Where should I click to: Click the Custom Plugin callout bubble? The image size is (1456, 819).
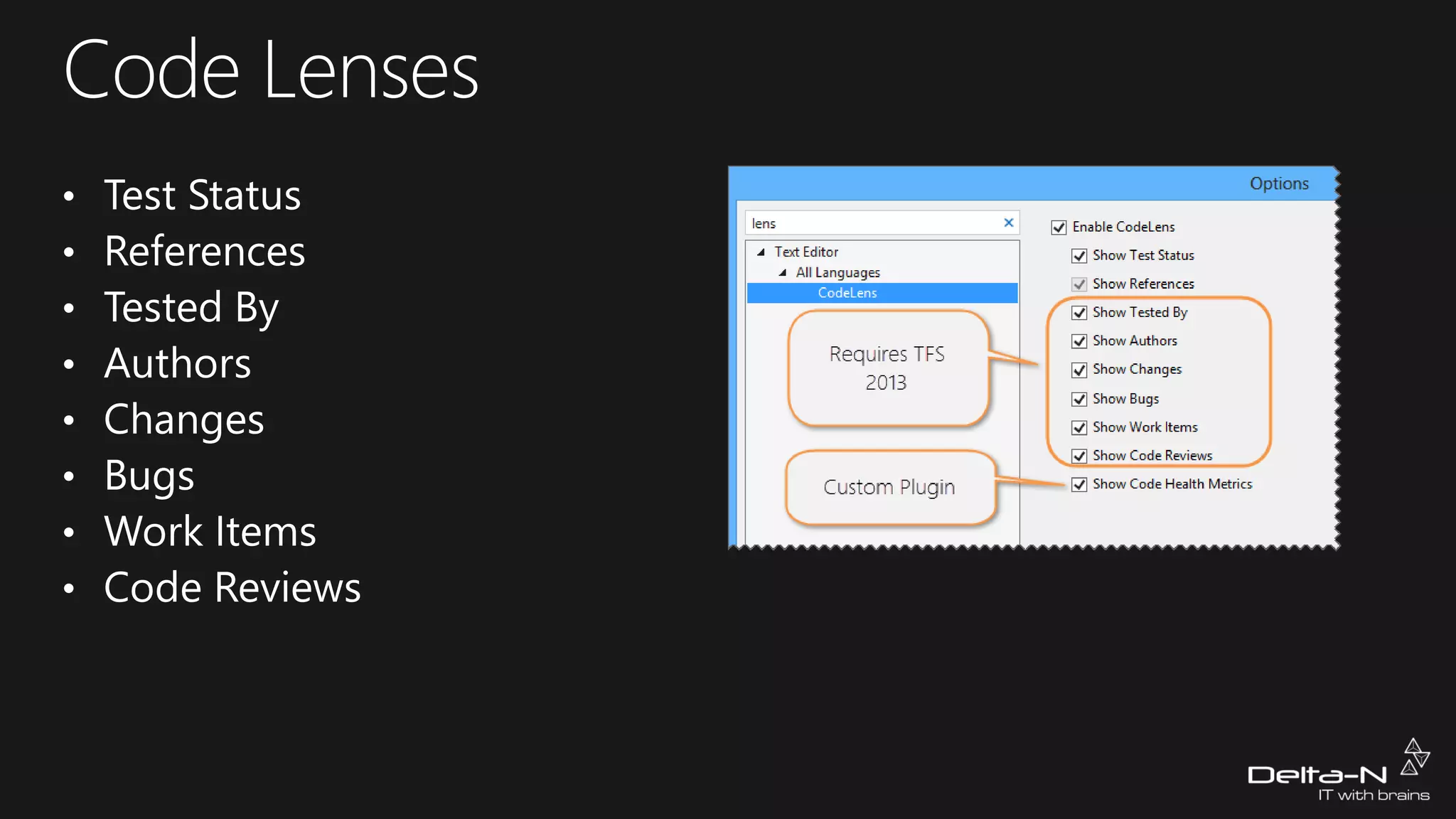(x=889, y=488)
